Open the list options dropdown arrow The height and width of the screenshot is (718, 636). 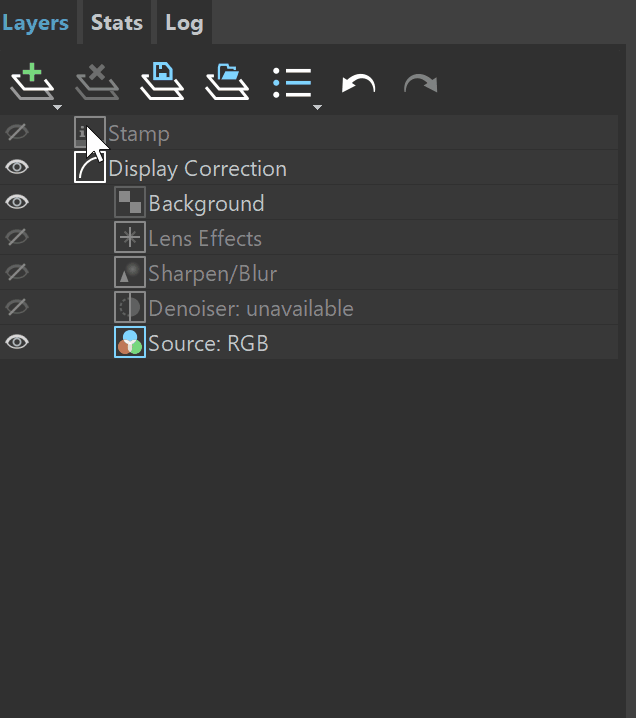[317, 107]
